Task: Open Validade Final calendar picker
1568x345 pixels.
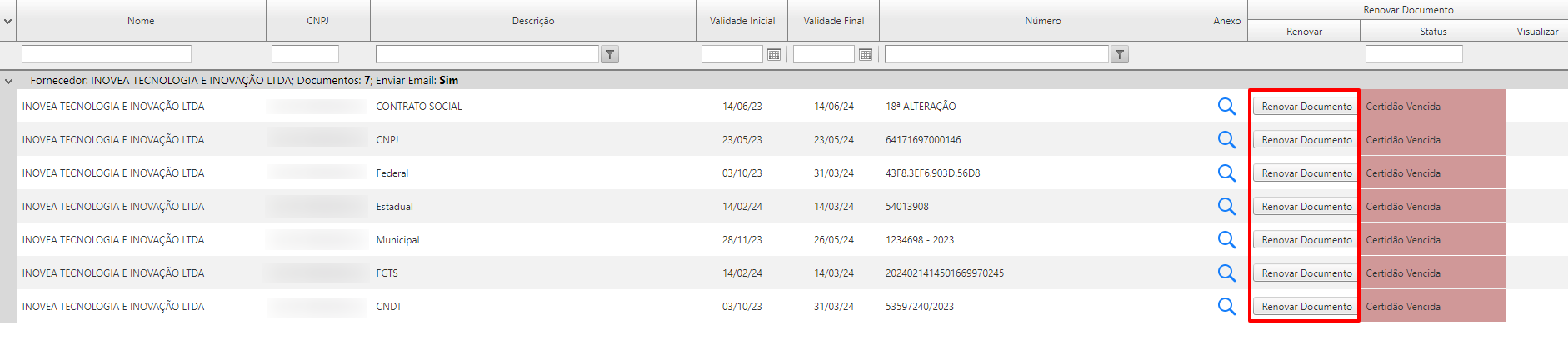Action: 866,55
